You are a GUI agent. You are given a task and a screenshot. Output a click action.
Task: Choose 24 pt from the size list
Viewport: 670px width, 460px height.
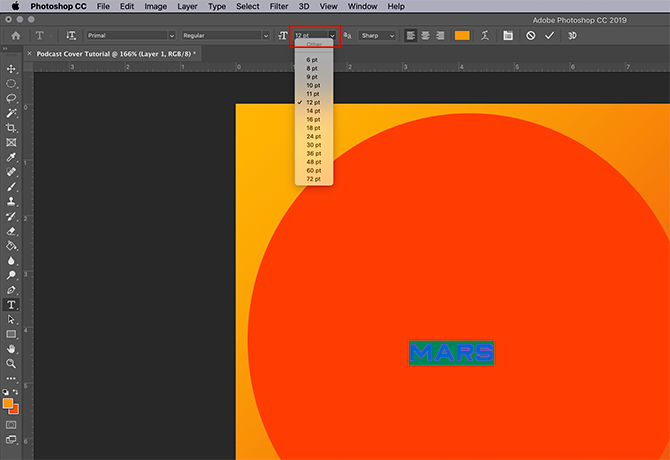(x=313, y=136)
